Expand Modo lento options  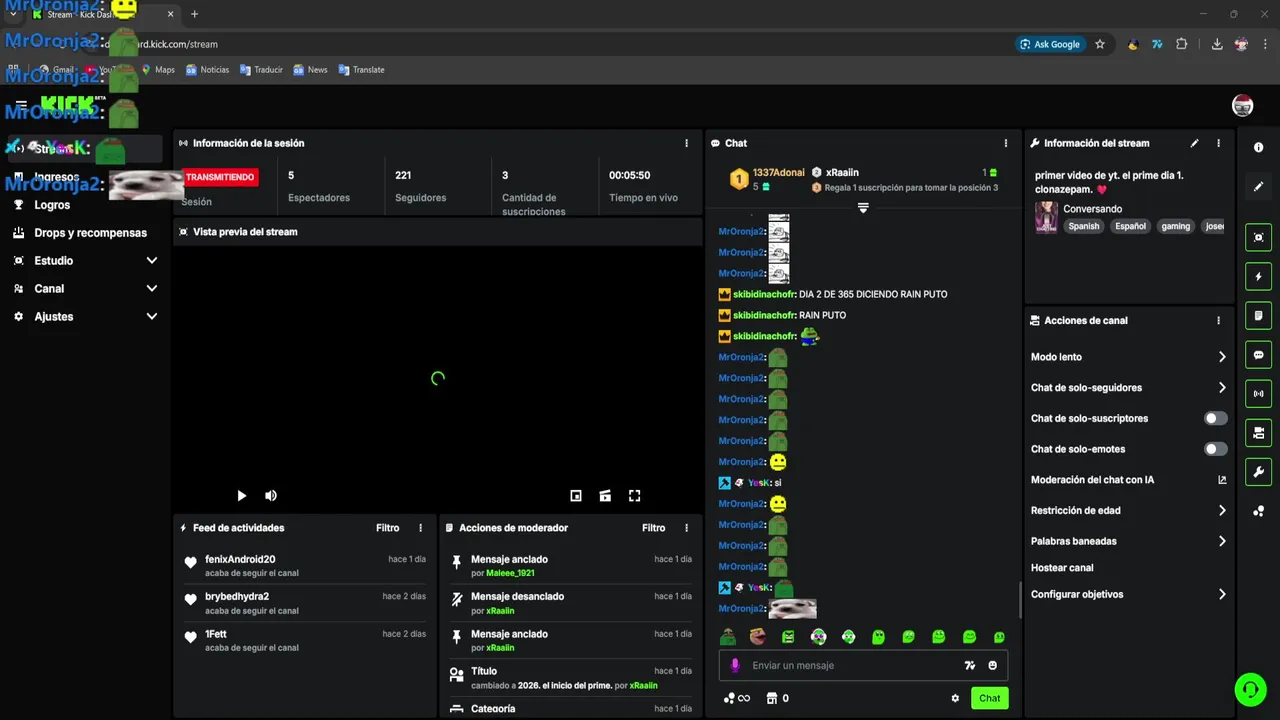1222,357
